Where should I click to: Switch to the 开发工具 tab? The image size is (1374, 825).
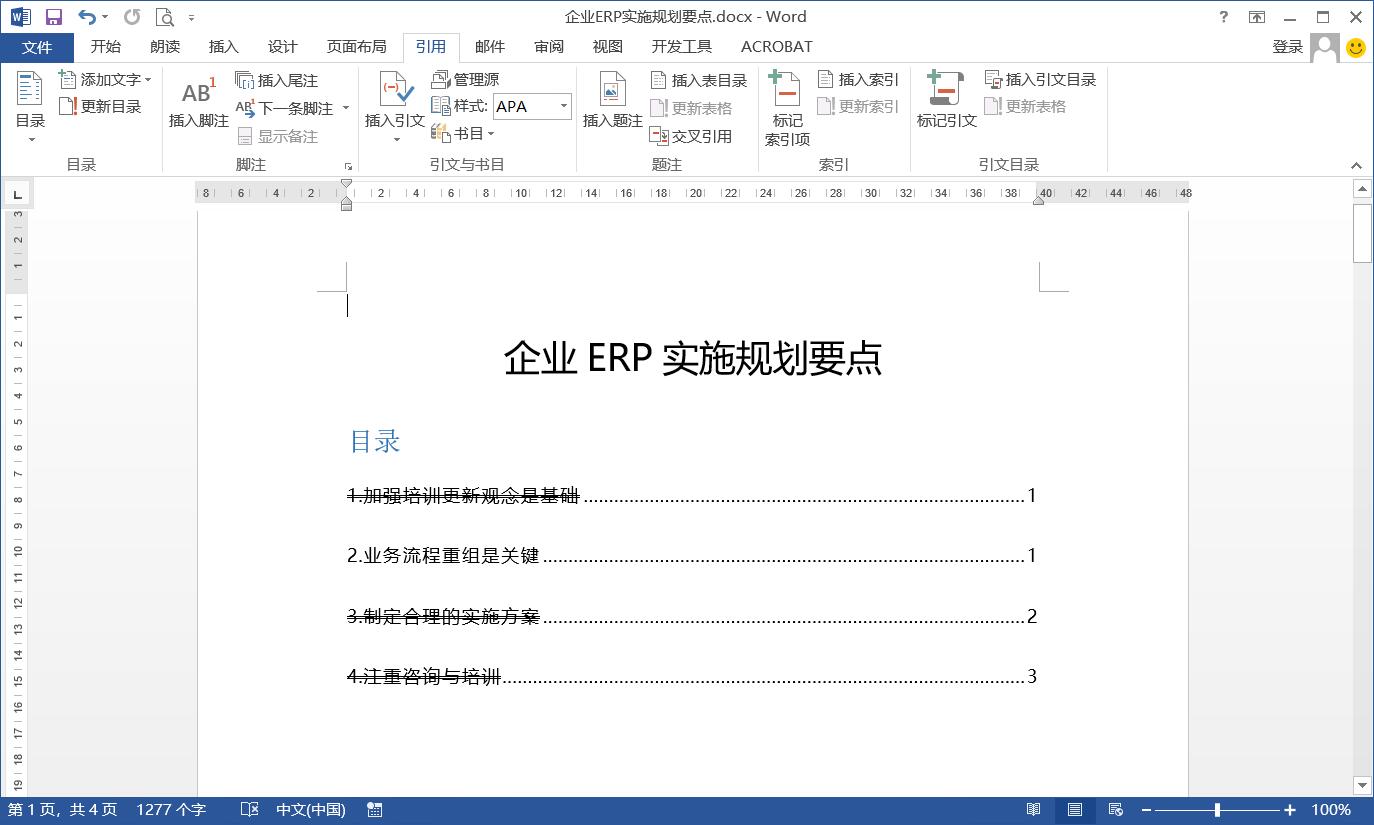click(x=682, y=47)
